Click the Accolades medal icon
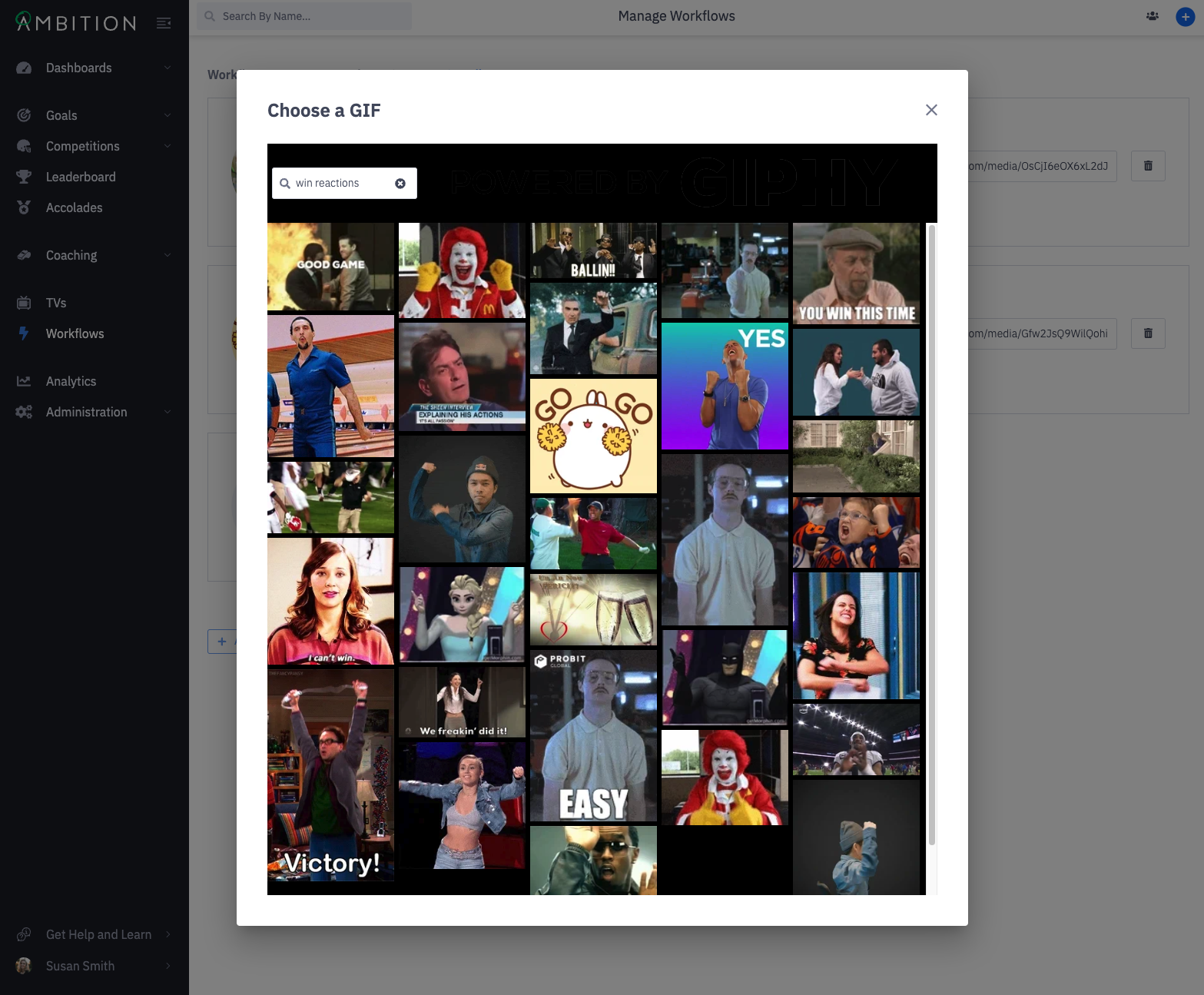This screenshot has width=1204, height=995. point(24,207)
